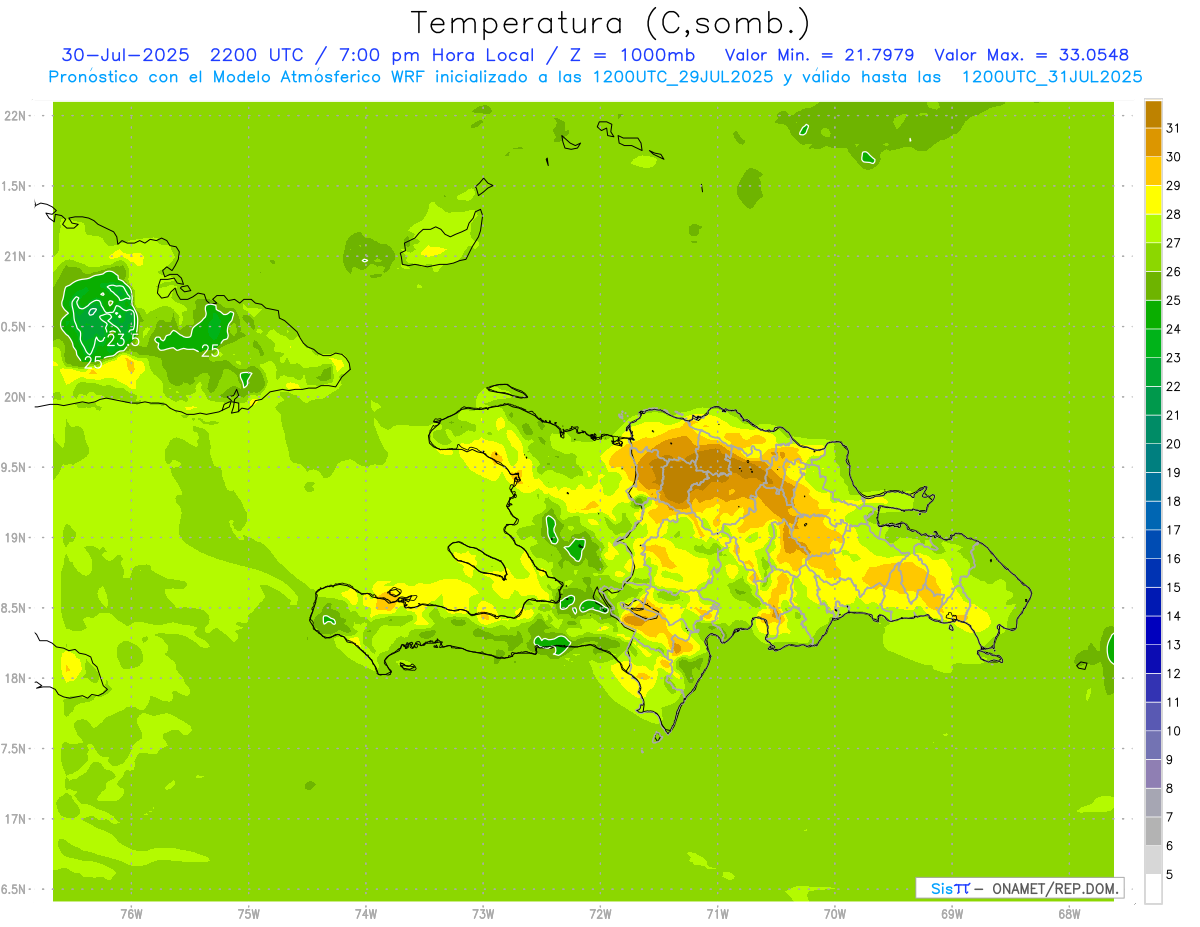The width and height of the screenshot is (1200, 927).
Task: Click the legend value '10'
Action: click(x=1173, y=731)
